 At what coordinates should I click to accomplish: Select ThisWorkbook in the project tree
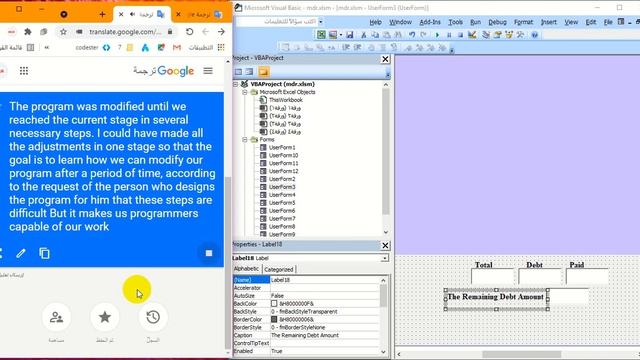point(286,100)
